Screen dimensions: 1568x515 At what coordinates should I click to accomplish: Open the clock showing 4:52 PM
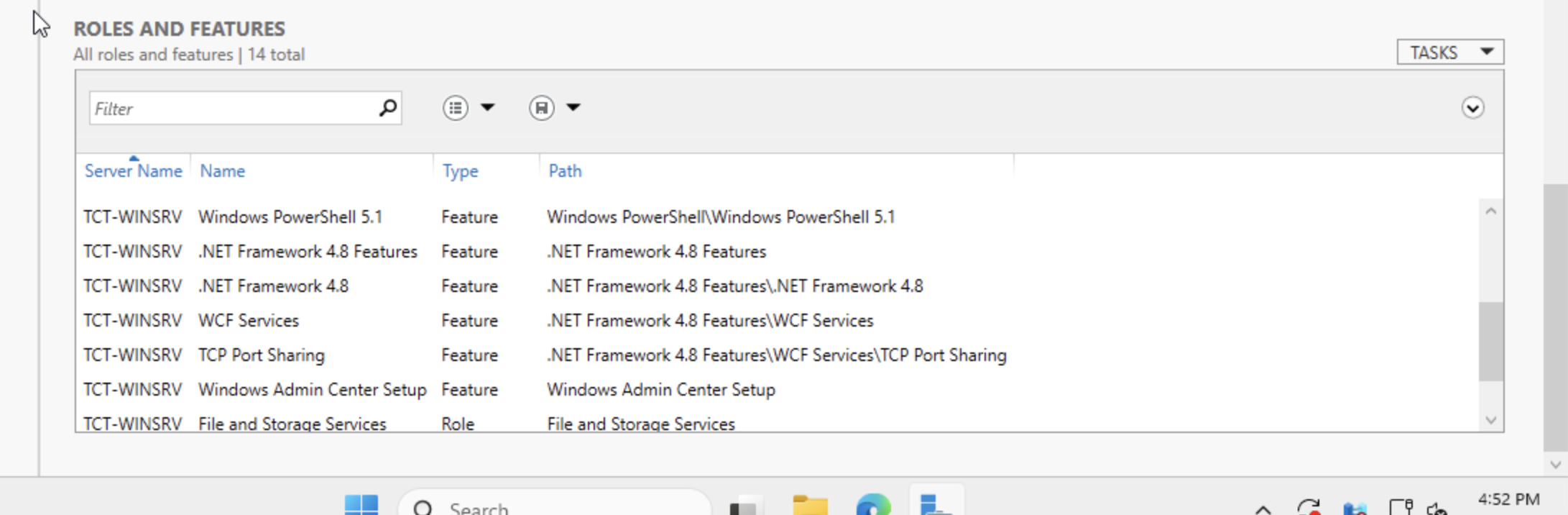pyautogui.click(x=1508, y=500)
